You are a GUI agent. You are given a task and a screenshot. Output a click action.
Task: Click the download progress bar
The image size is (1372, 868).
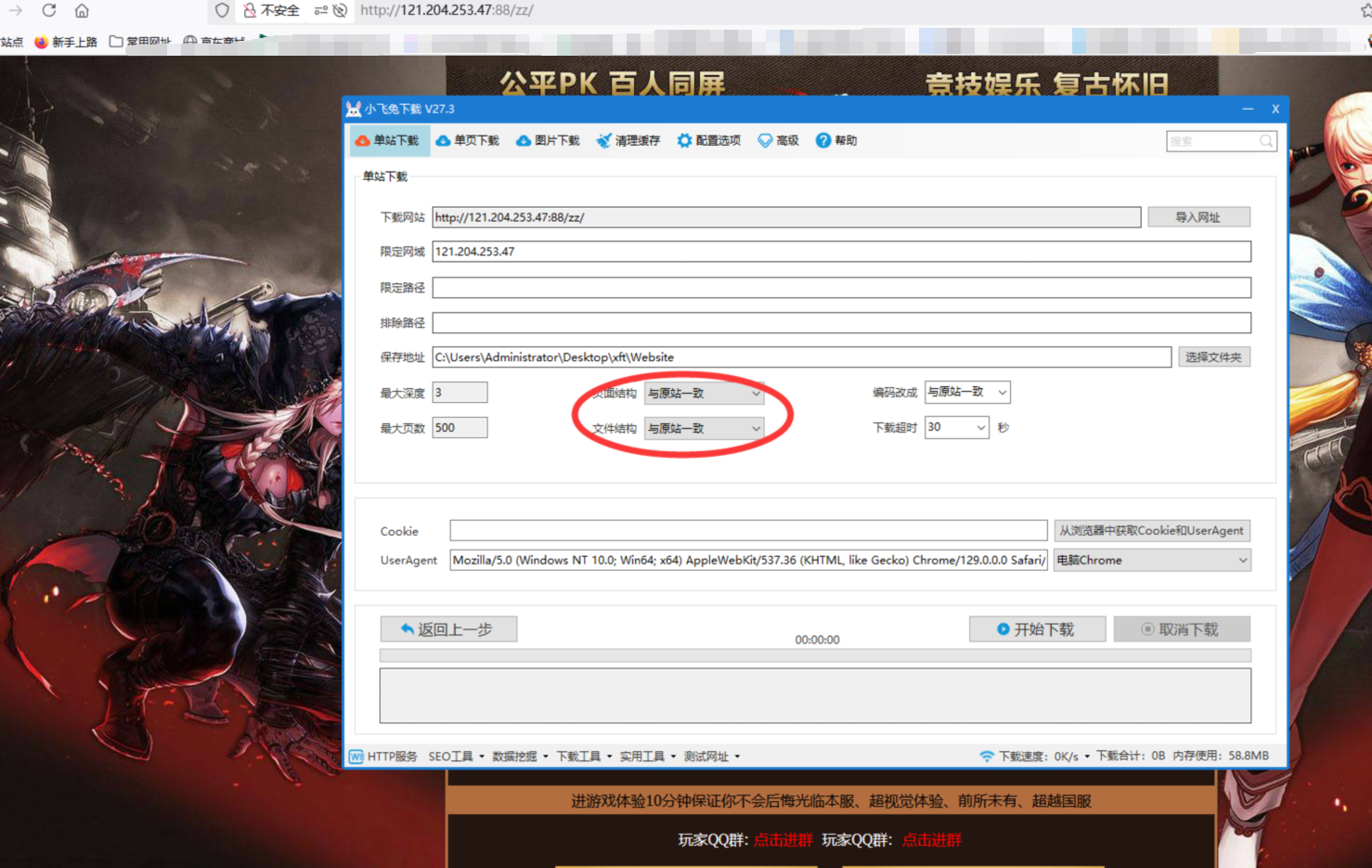tap(815, 655)
